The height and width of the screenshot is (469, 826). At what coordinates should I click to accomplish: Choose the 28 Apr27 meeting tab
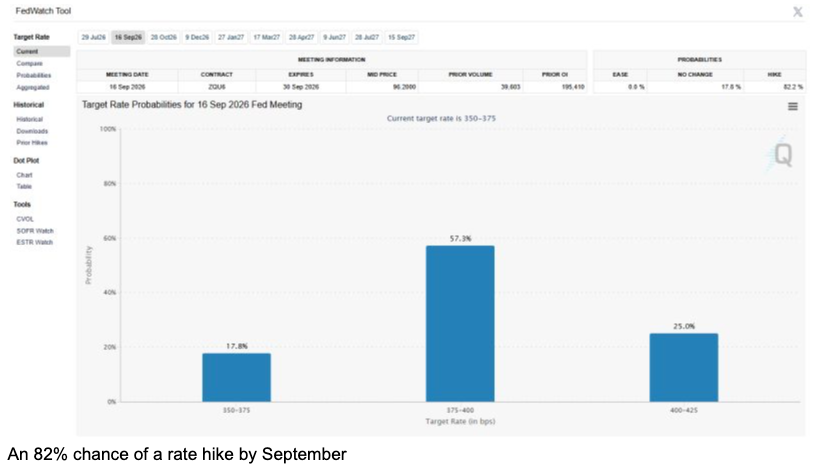pyautogui.click(x=301, y=37)
